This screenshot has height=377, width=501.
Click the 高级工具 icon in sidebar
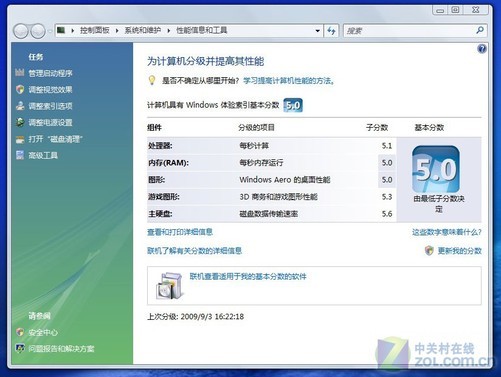point(20,155)
